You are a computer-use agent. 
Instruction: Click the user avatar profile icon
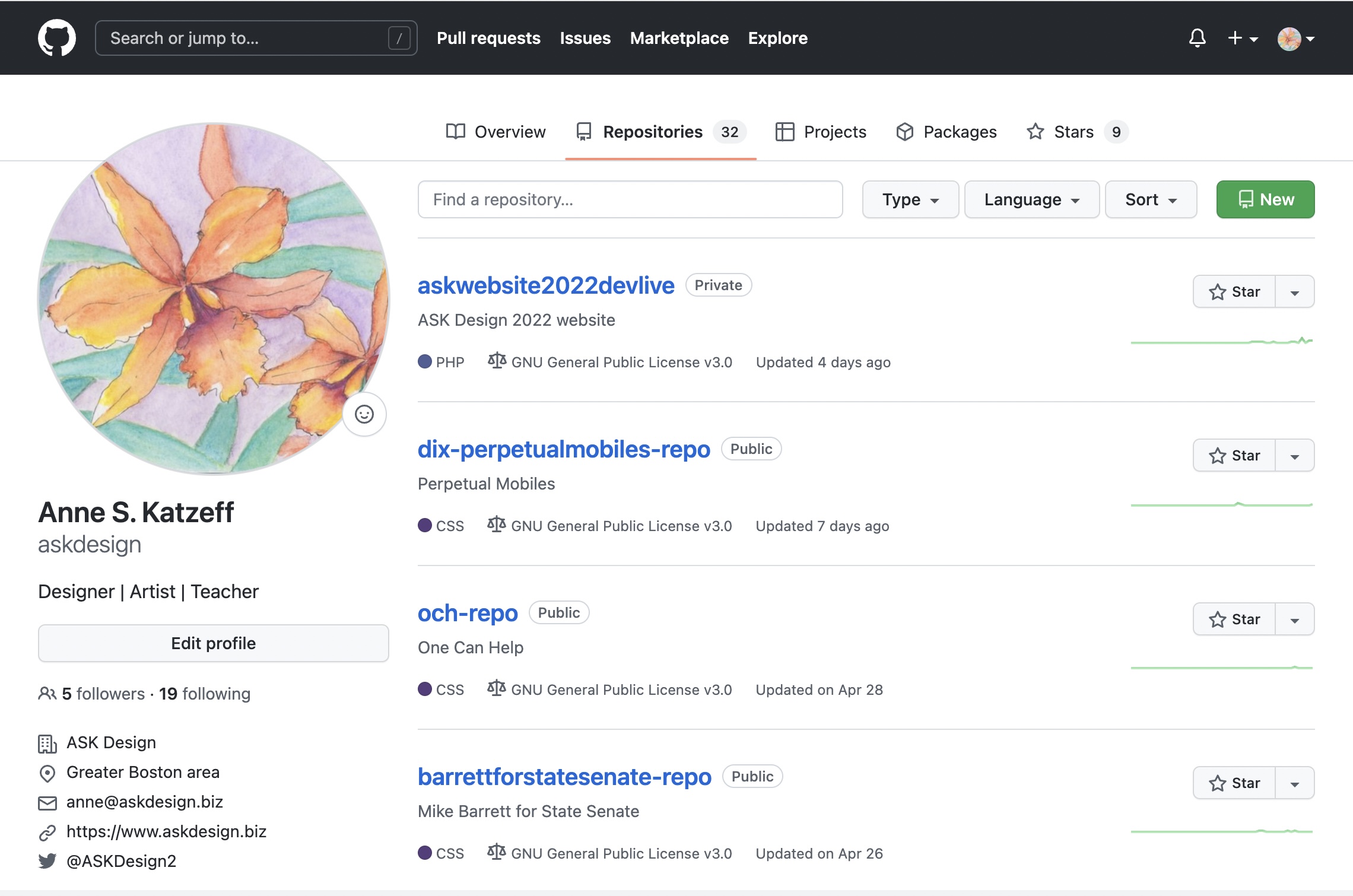1292,38
